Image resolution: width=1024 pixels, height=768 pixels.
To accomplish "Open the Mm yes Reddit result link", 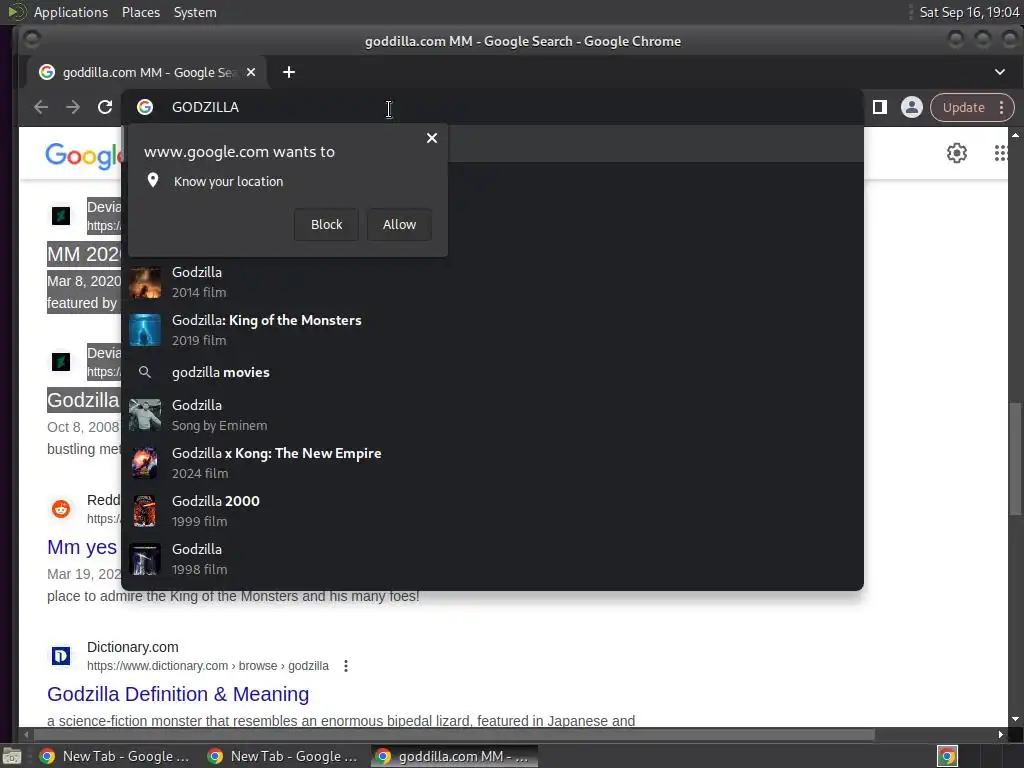I will (x=82, y=547).
